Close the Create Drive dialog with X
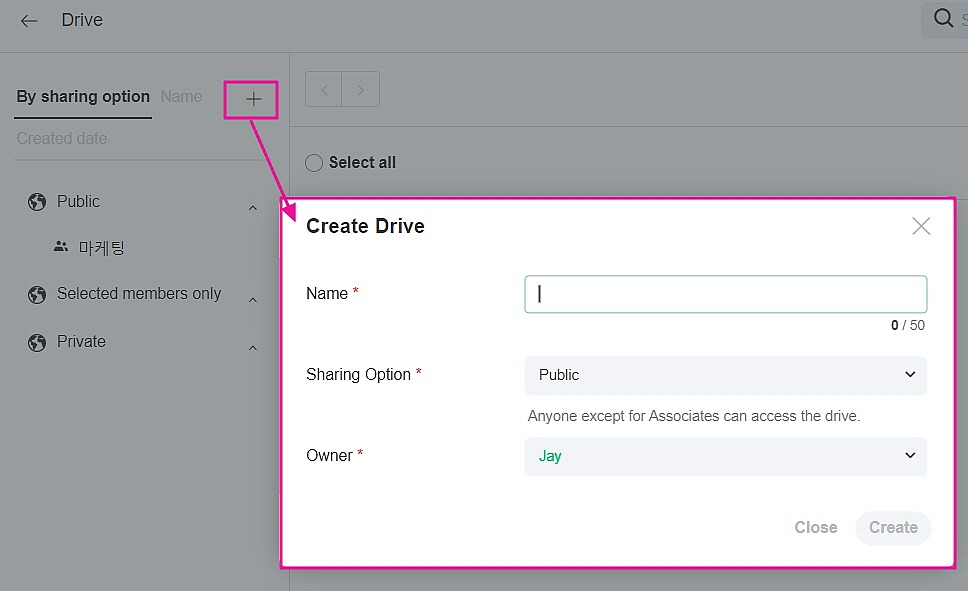 (921, 226)
